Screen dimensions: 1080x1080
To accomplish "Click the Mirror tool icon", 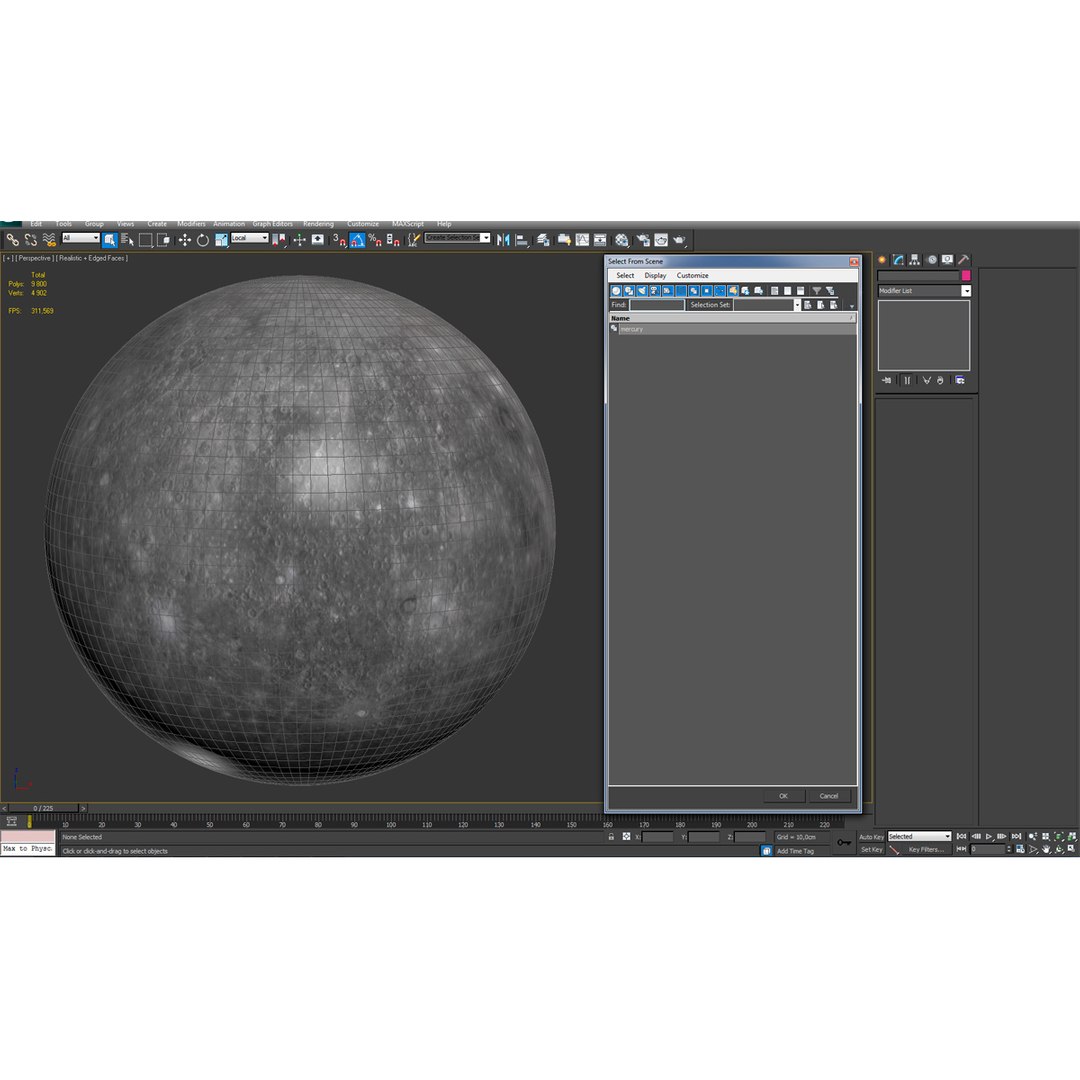I will point(503,240).
